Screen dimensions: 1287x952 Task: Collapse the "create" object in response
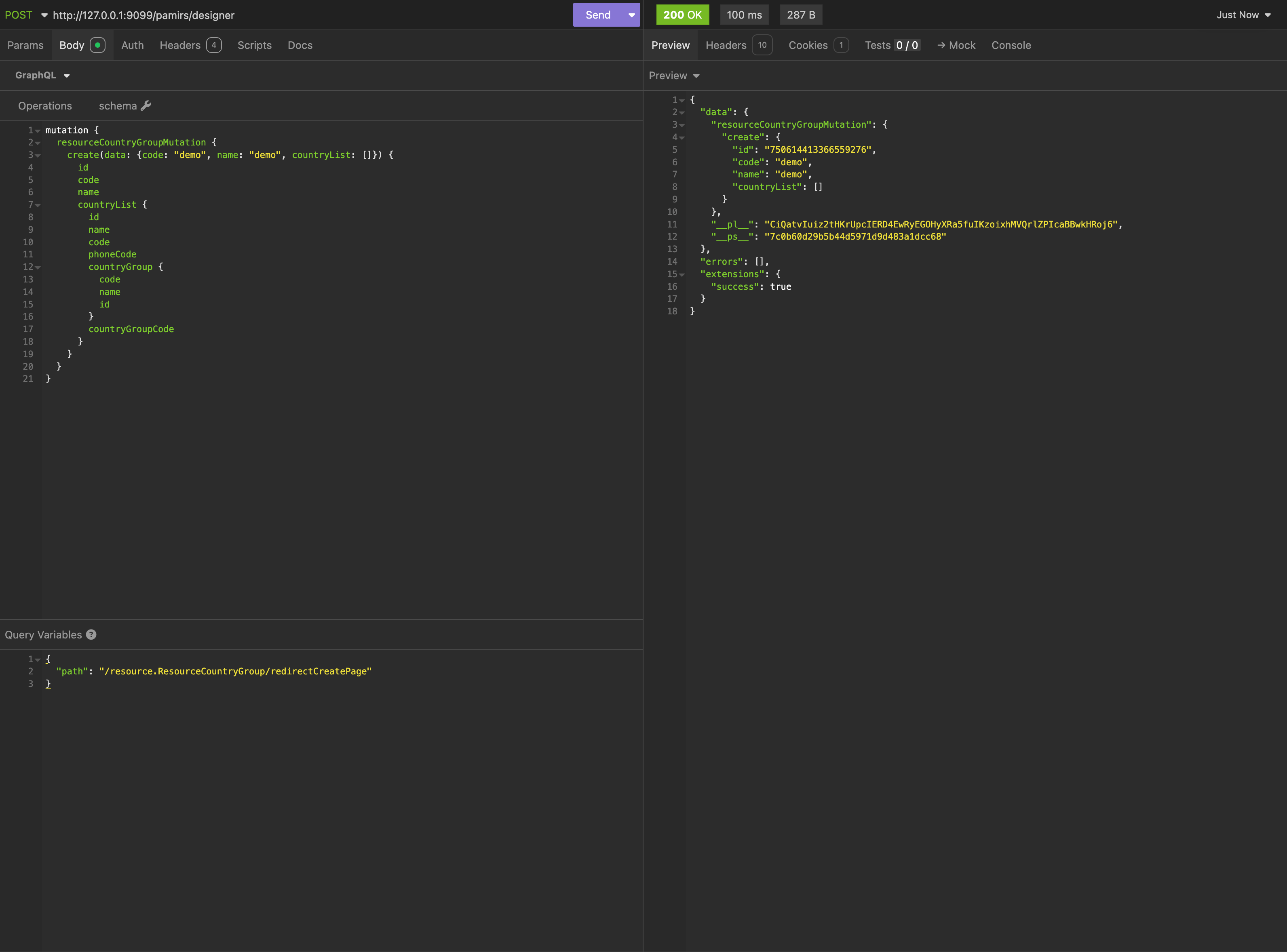point(682,138)
